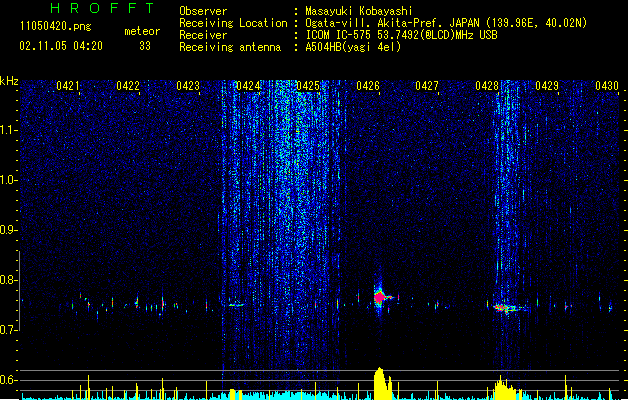Click the 0426 time marker
The height and width of the screenshot is (400, 629).
(368, 86)
